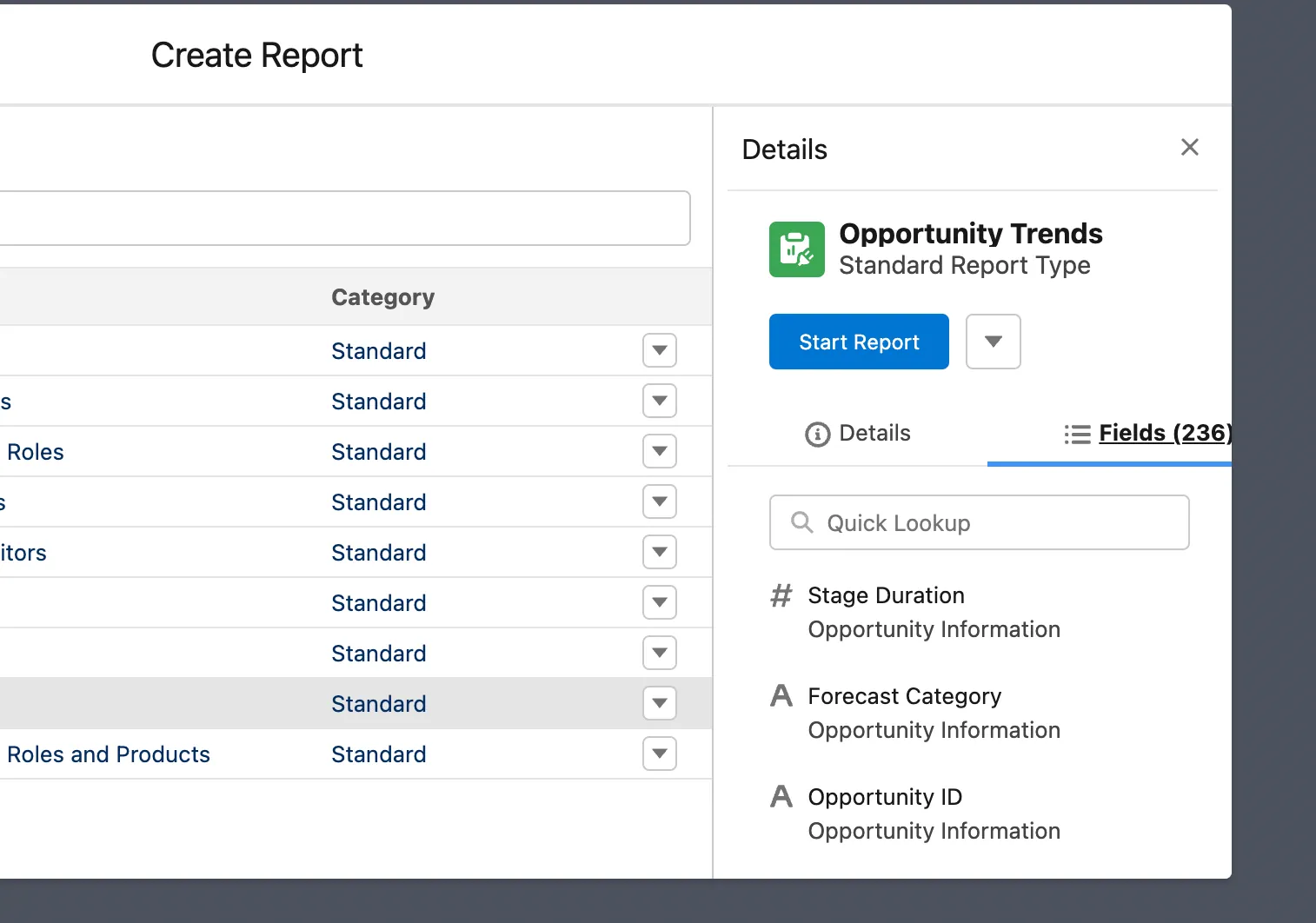Screen dimensions: 1316x923
Task: Click the Opportunity Trends report type icon
Action: (x=797, y=249)
